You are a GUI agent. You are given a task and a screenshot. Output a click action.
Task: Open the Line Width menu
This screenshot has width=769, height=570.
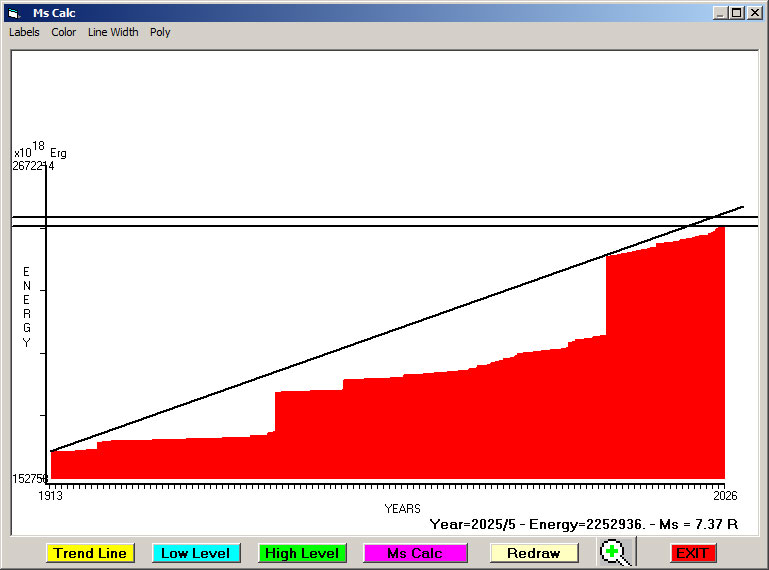tap(113, 32)
